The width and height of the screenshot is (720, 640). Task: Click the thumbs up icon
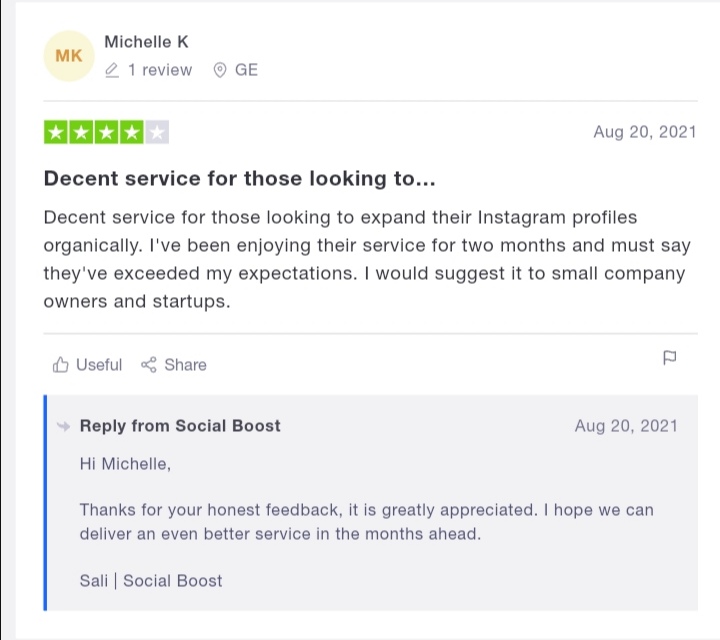[60, 365]
